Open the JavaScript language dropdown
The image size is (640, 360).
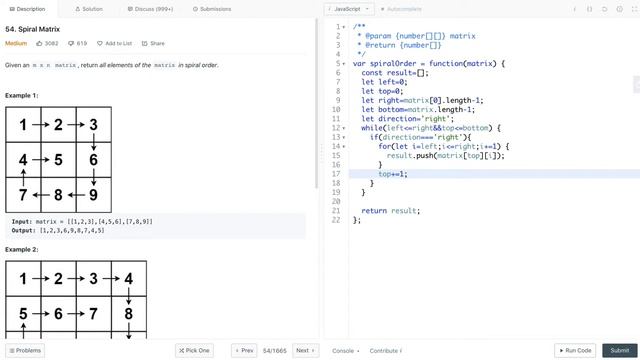pyautogui.click(x=349, y=9)
